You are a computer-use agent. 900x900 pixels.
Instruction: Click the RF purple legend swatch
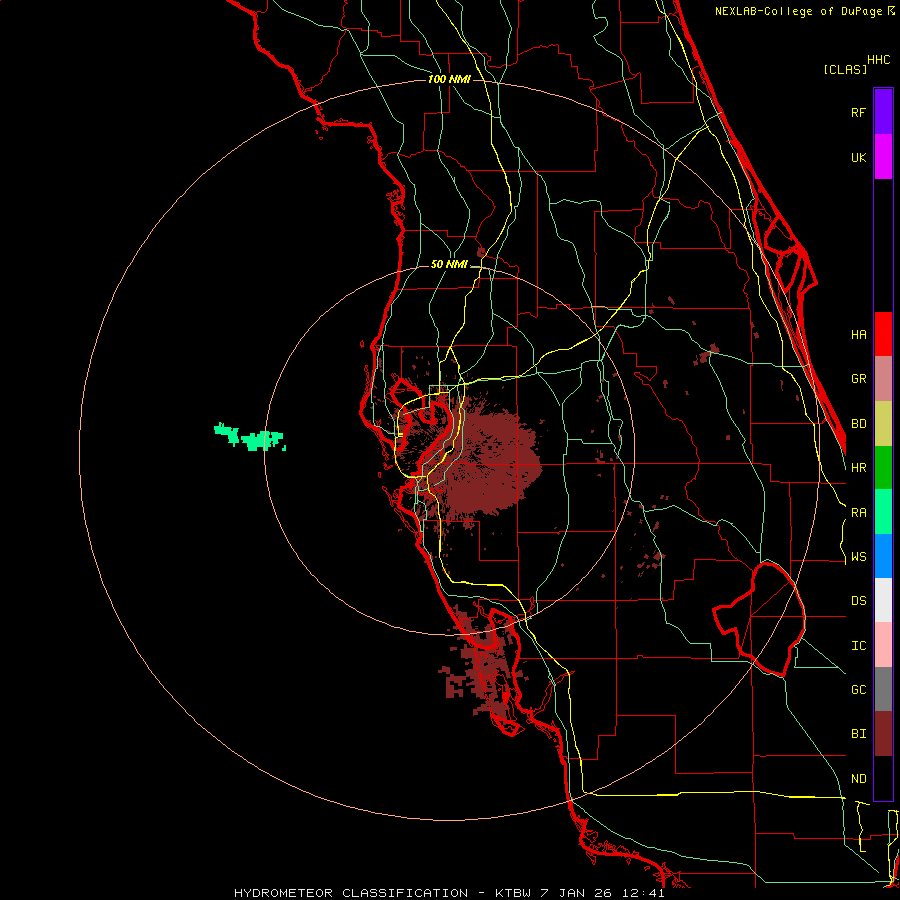coord(883,112)
